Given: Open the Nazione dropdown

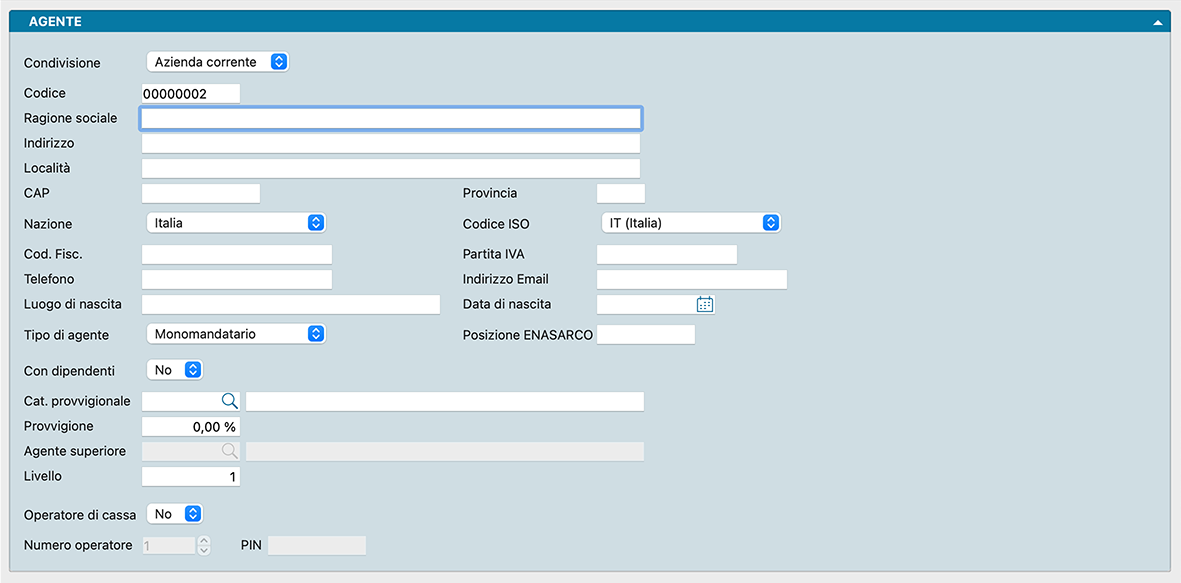Looking at the screenshot, I should [236, 223].
